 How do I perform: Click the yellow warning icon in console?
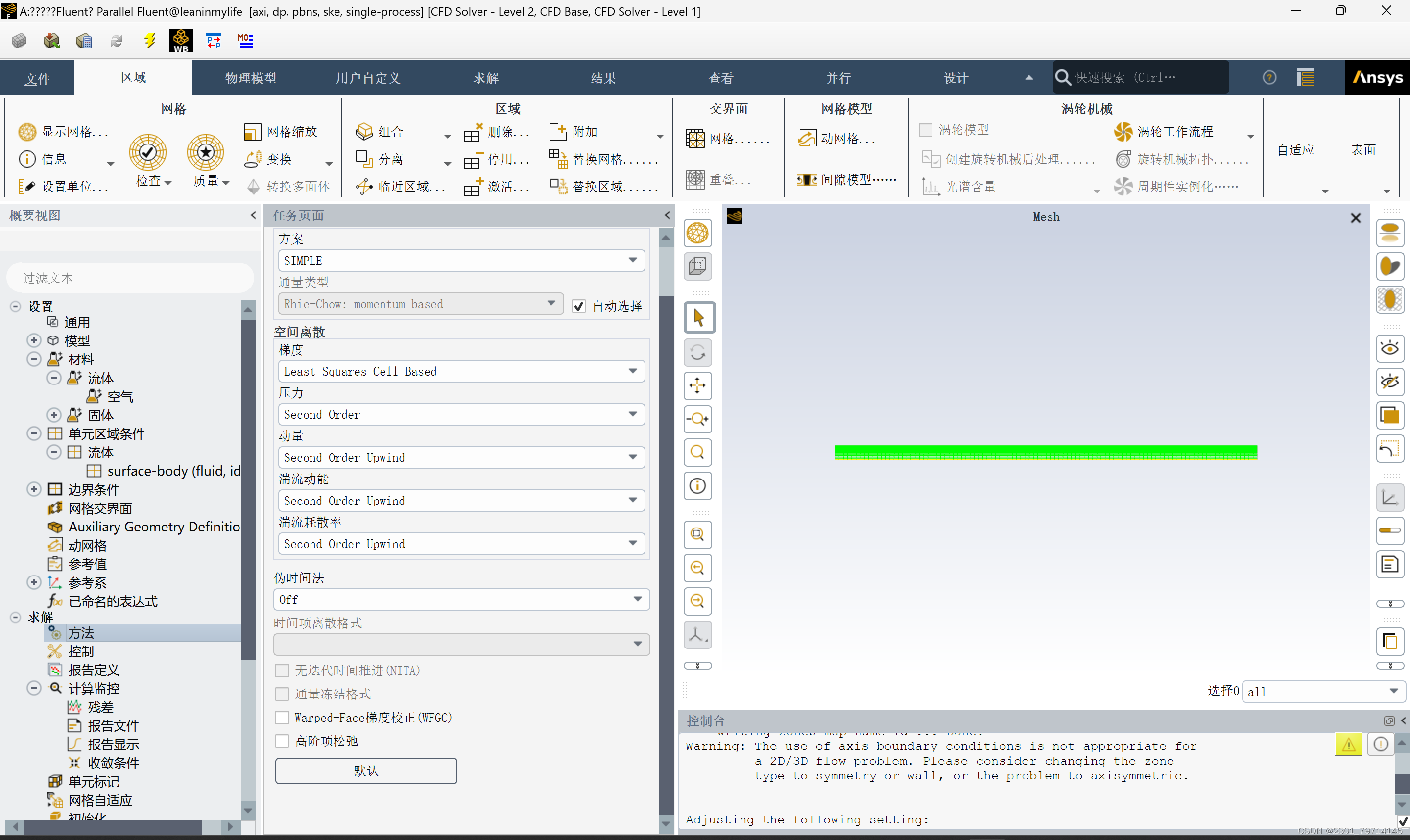click(x=1348, y=744)
